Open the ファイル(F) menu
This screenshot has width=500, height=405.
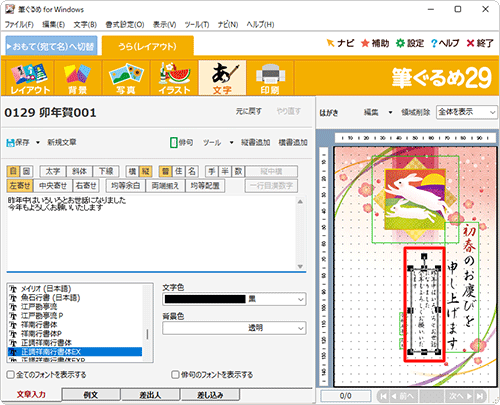19,25
